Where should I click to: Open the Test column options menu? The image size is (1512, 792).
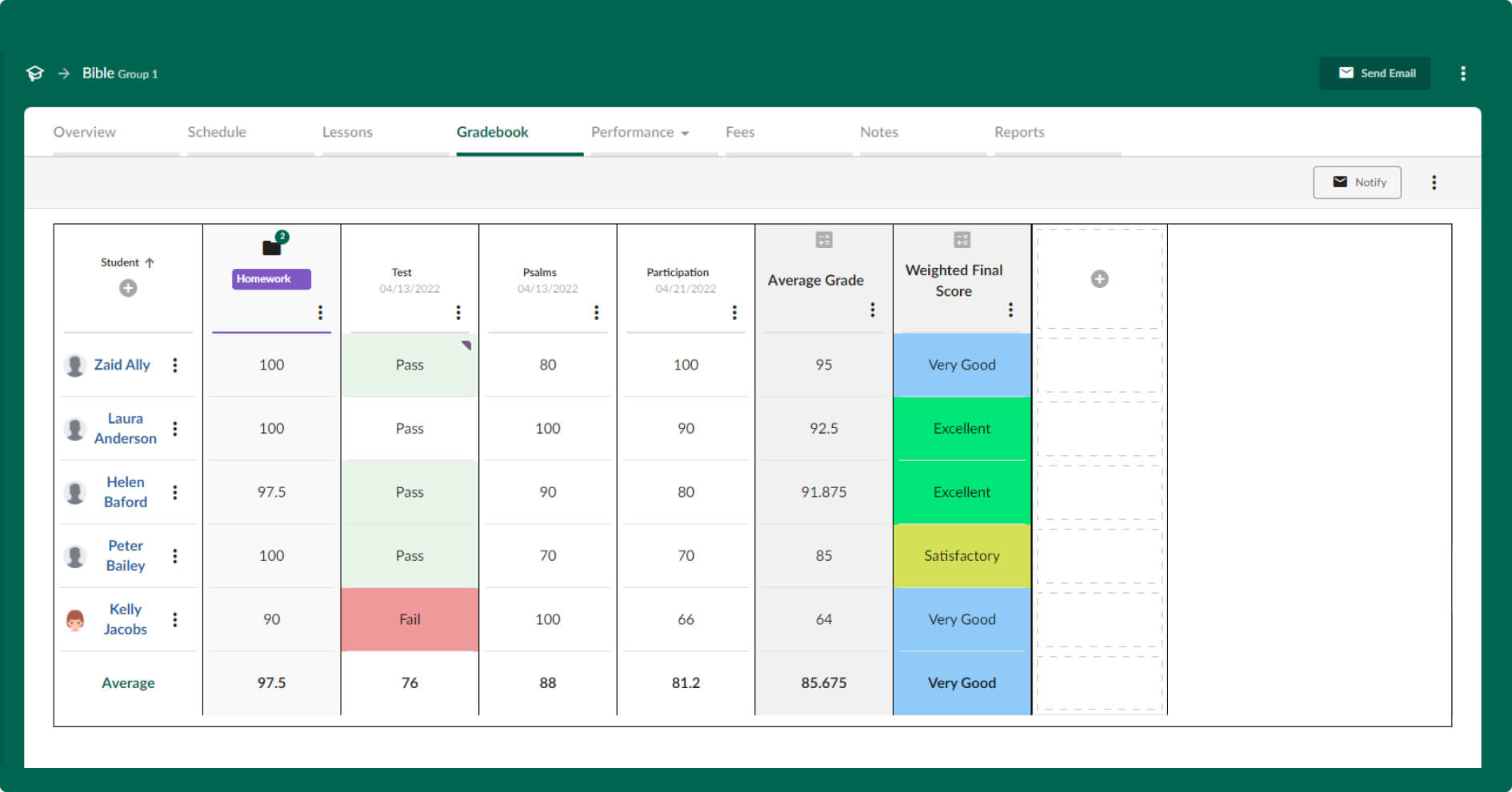click(x=458, y=312)
